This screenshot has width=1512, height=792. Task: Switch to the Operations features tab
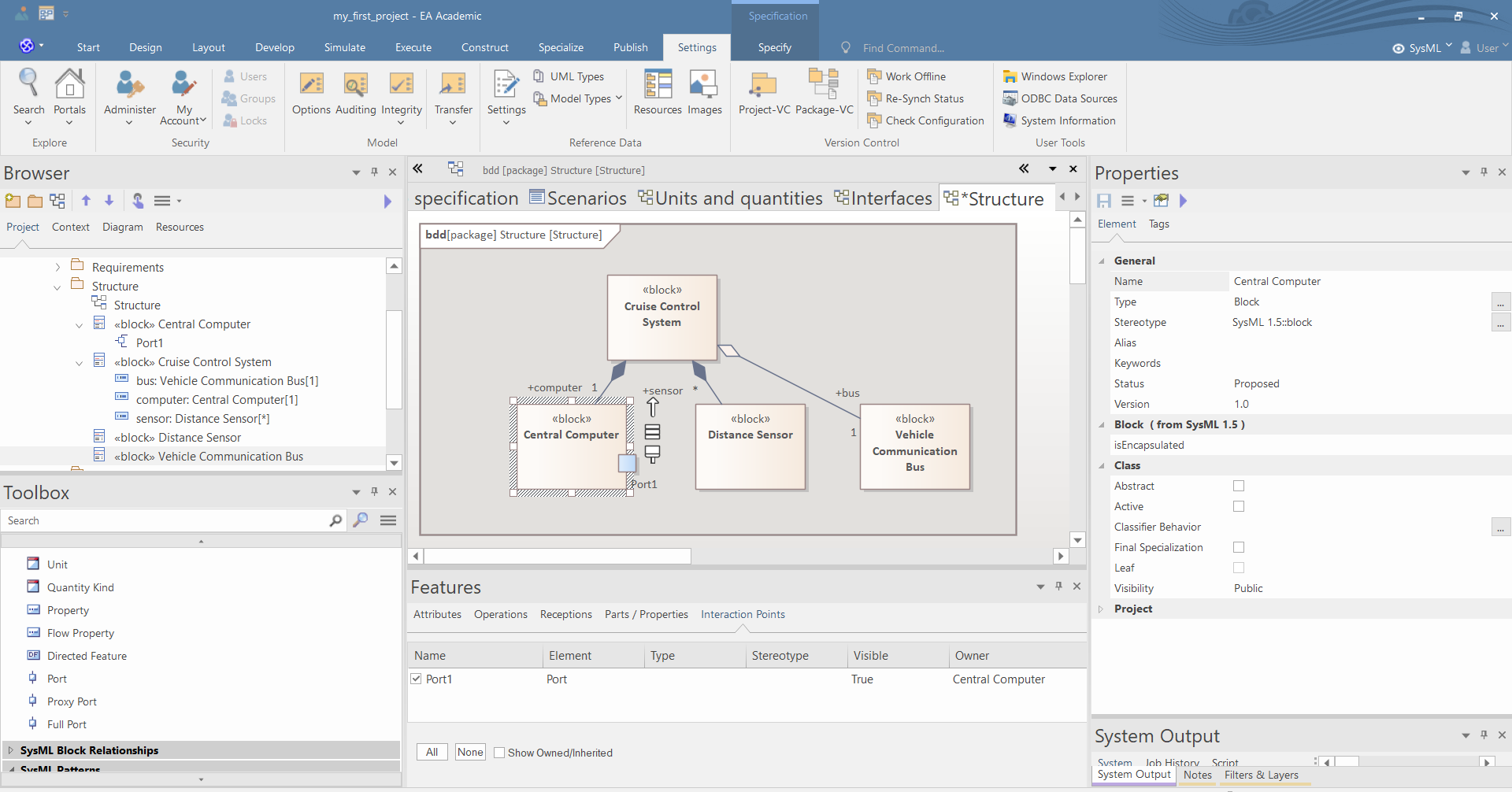pos(500,614)
